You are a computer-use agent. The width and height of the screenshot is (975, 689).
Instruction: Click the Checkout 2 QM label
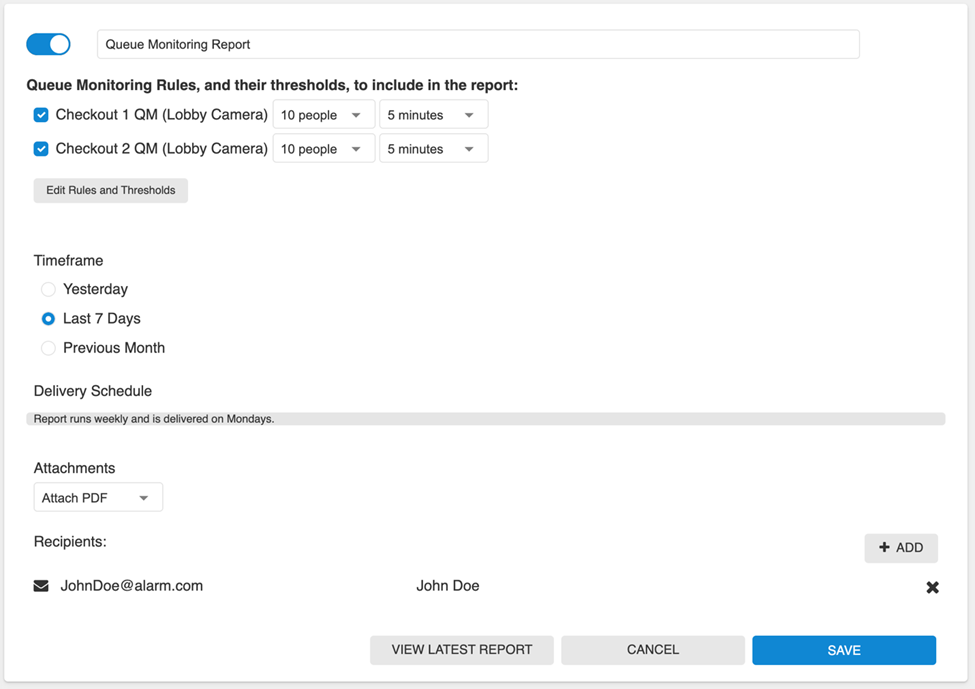tap(162, 149)
